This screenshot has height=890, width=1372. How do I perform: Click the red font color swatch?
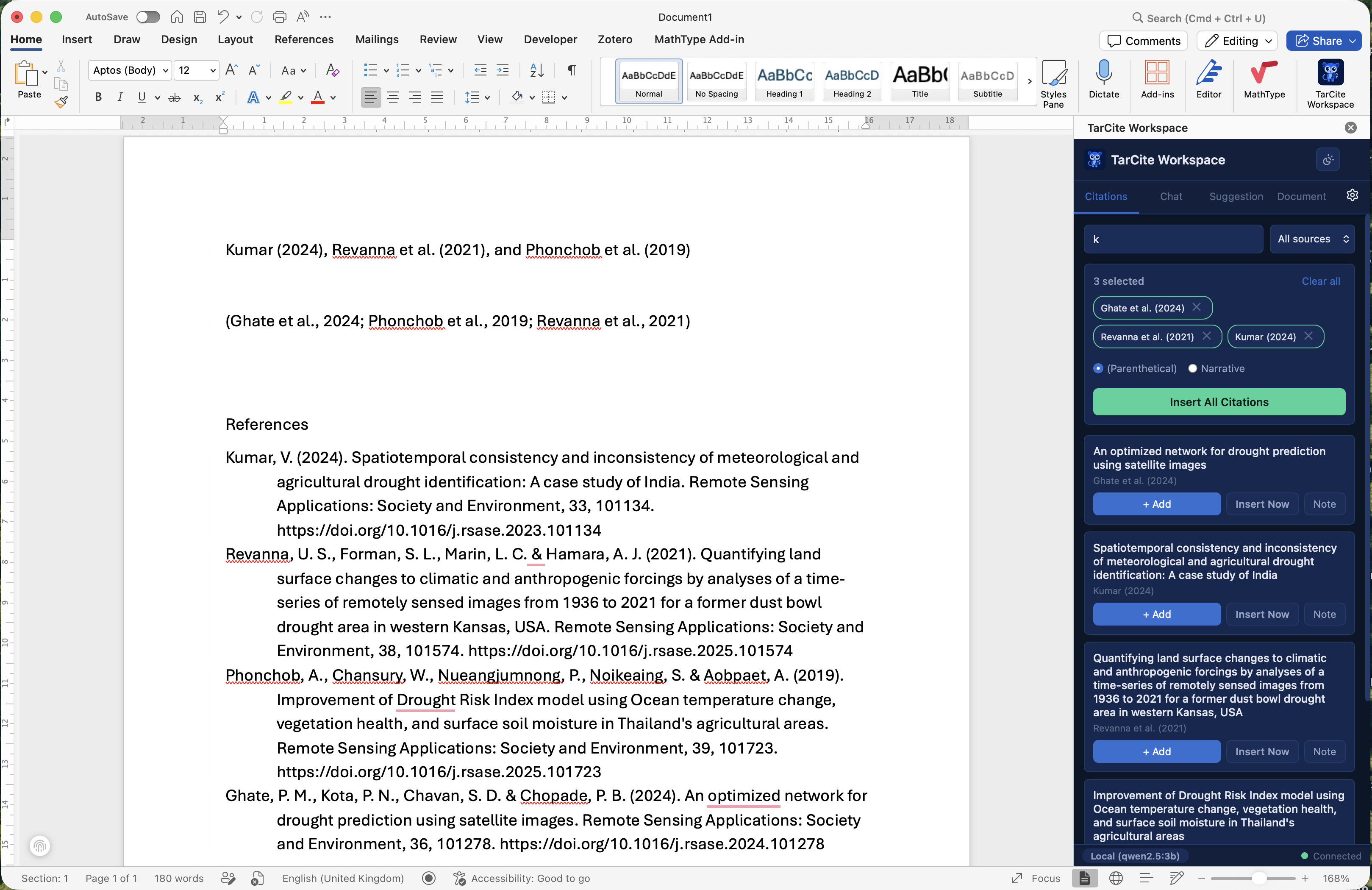[318, 97]
